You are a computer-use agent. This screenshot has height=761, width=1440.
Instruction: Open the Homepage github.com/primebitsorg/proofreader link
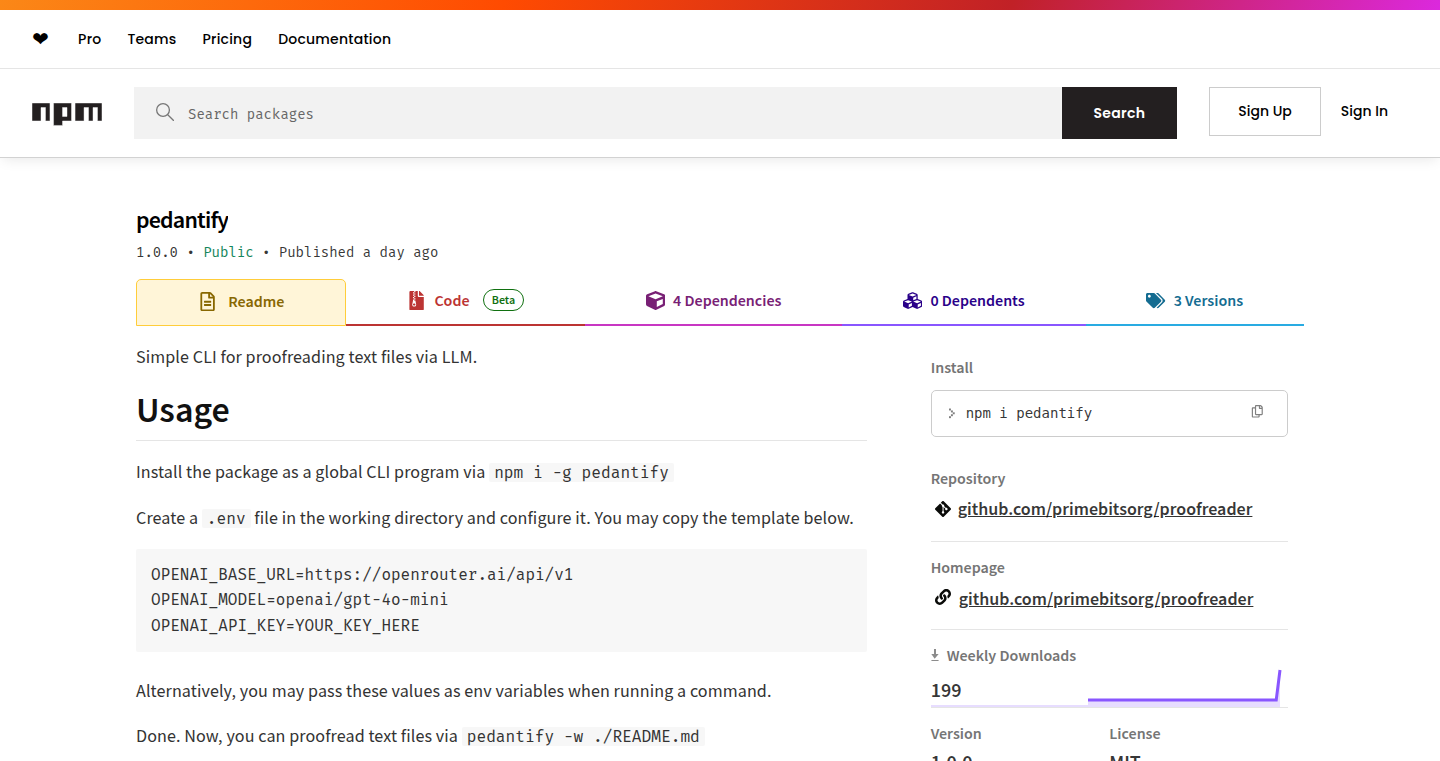tap(1106, 599)
